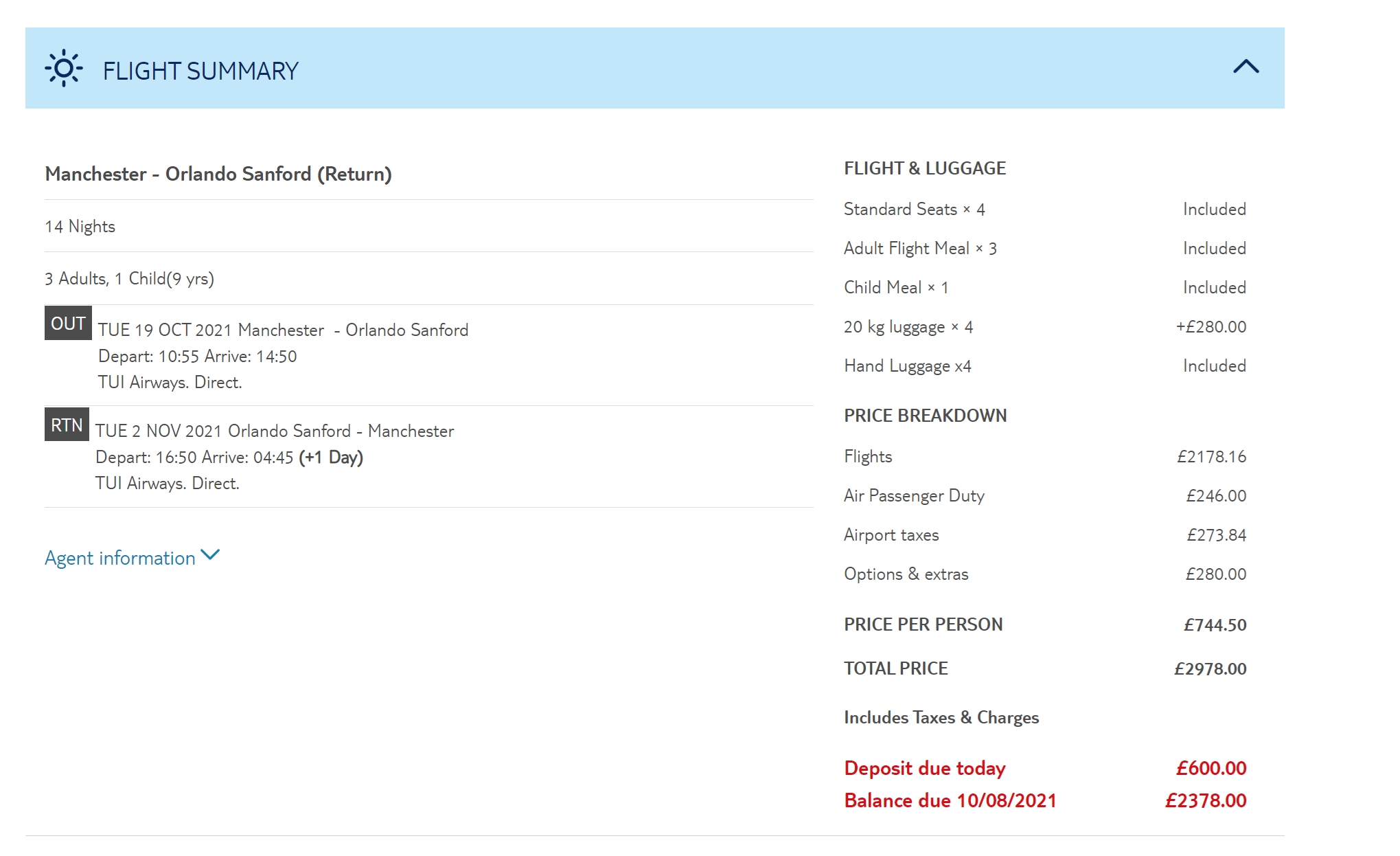Open the Agent information link
1400x856 pixels.
click(120, 558)
